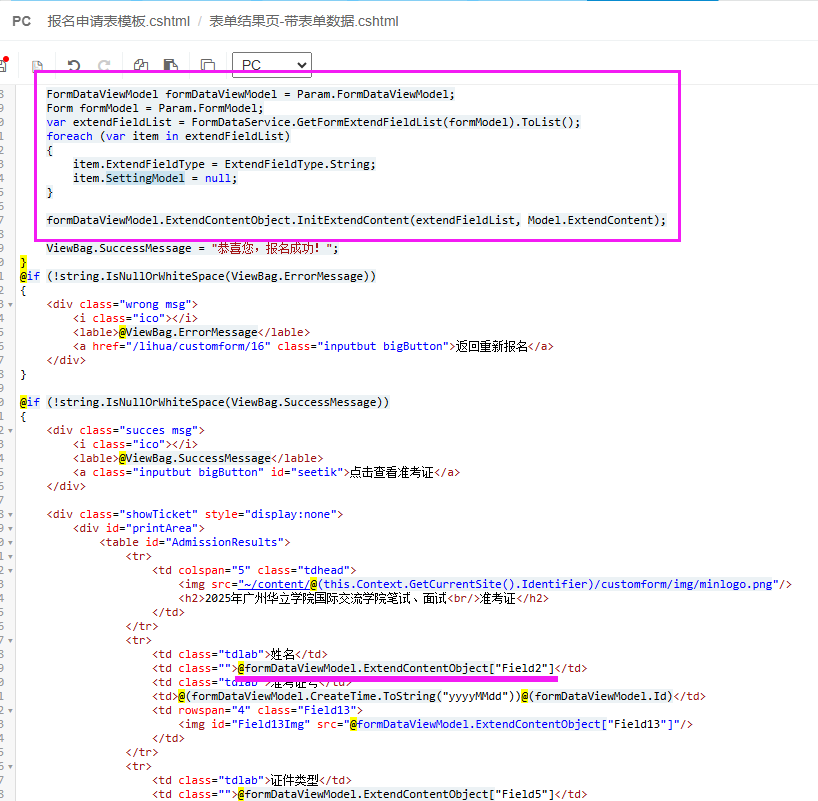The image size is (818, 801).
Task: Open the PC device dropdown
Action: click(271, 65)
